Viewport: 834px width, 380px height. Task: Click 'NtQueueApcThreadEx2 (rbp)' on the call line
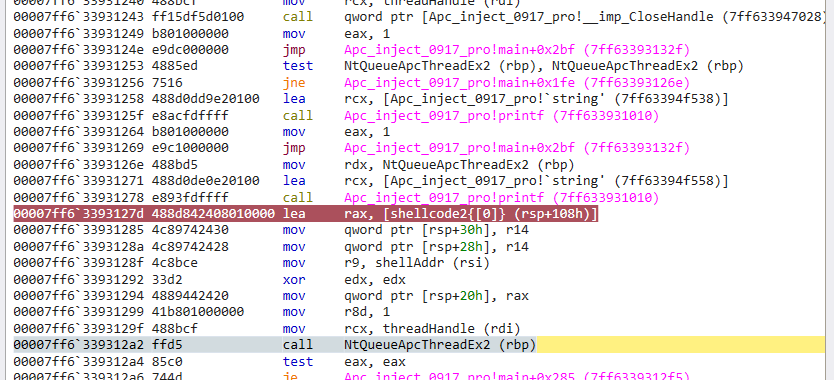click(440, 345)
